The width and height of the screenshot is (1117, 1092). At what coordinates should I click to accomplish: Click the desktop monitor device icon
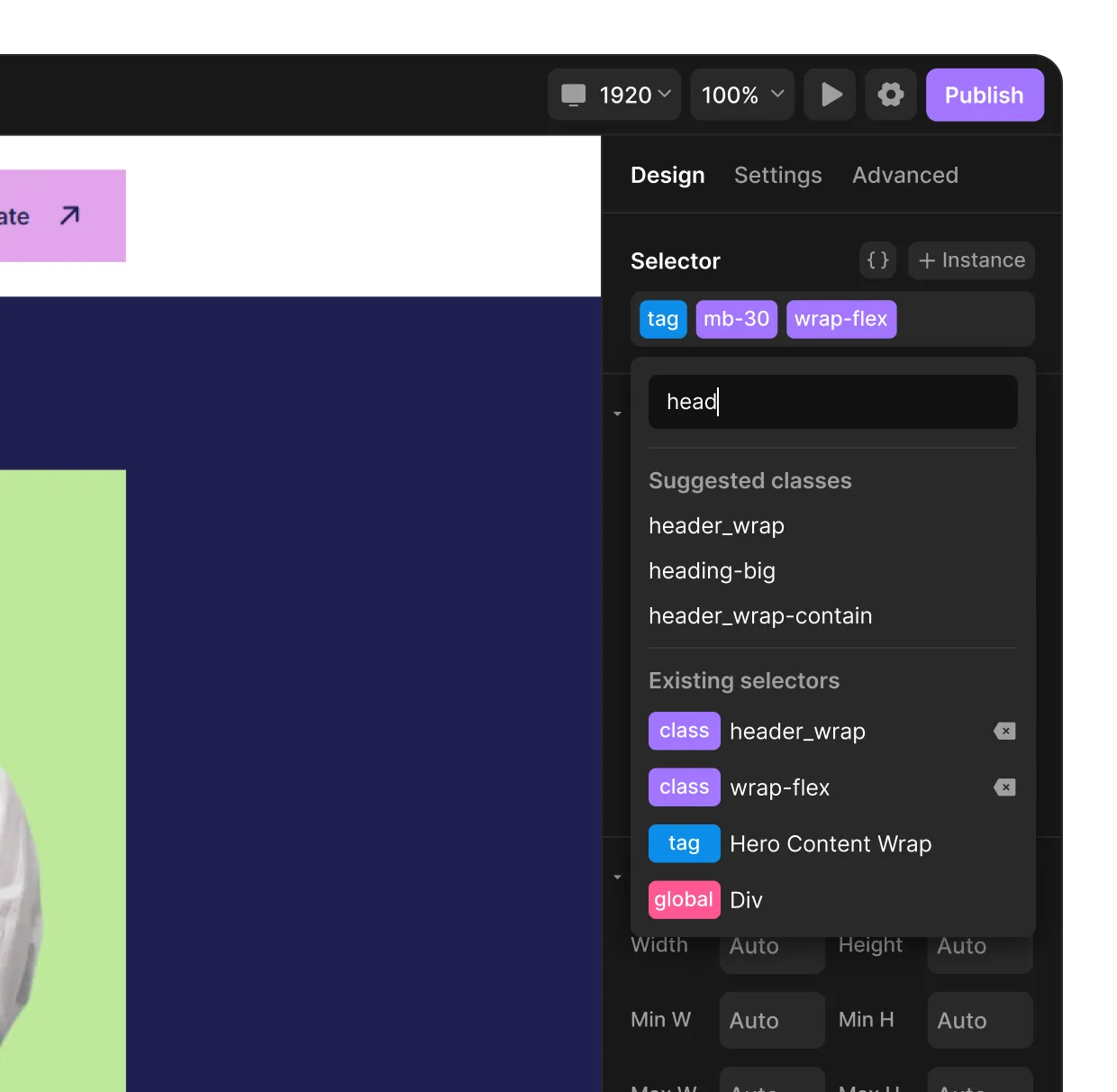pyautogui.click(x=574, y=95)
